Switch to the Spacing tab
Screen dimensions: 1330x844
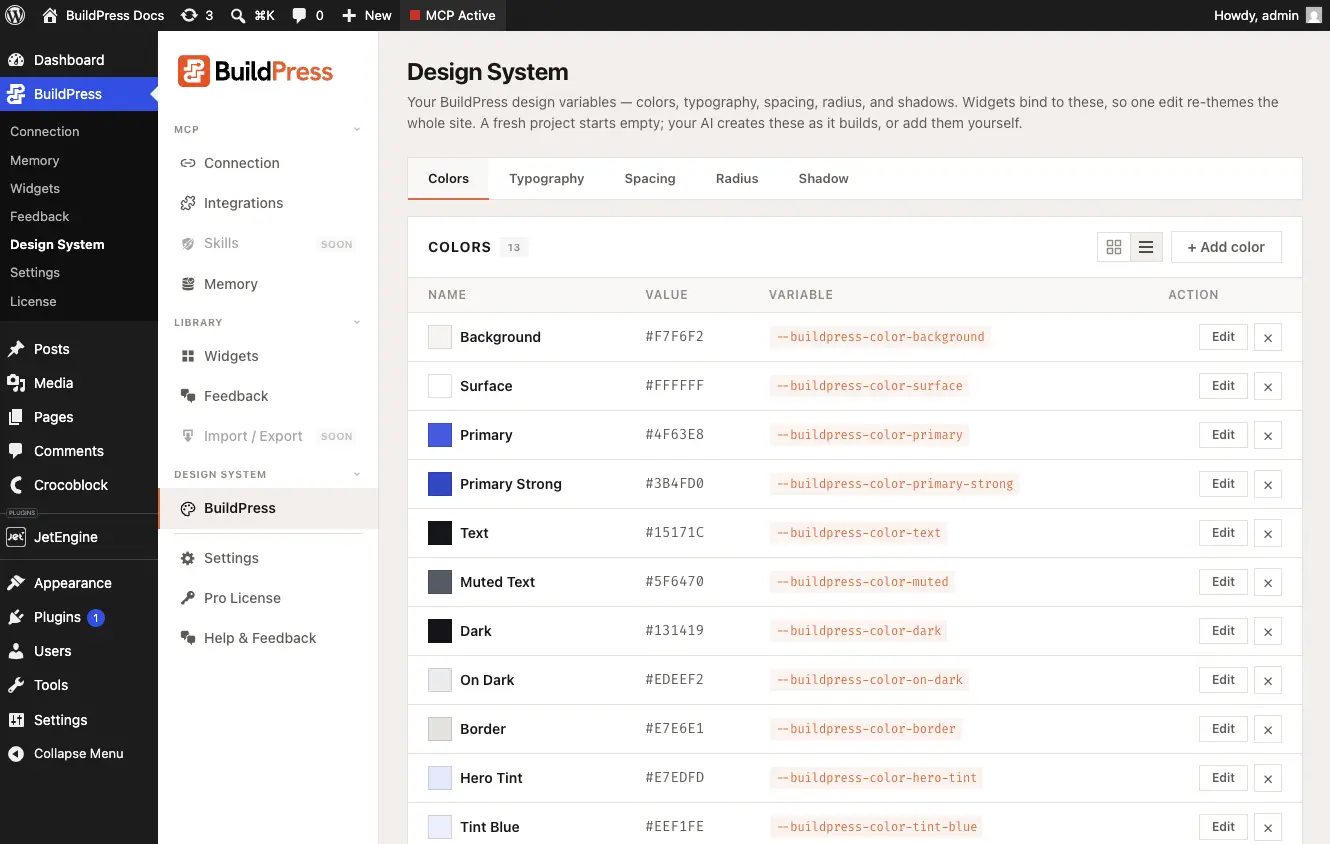(650, 178)
